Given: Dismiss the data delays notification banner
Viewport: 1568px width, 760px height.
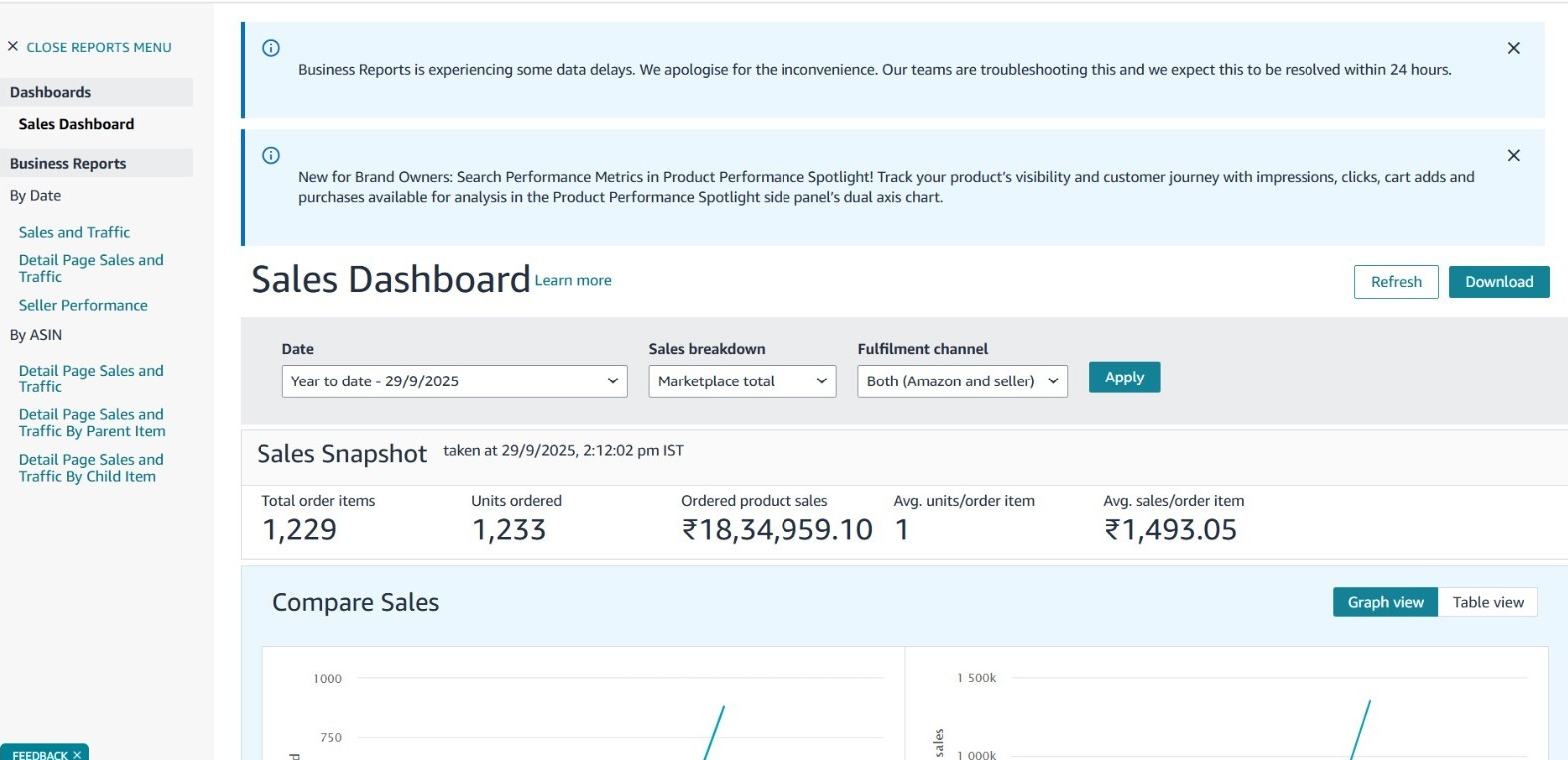Looking at the screenshot, I should (1513, 48).
